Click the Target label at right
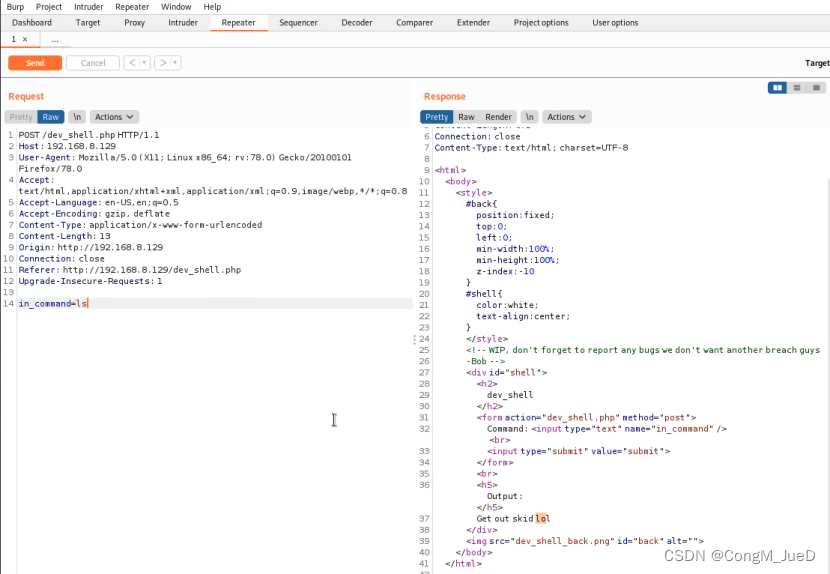The width and height of the screenshot is (830, 574). click(817, 63)
